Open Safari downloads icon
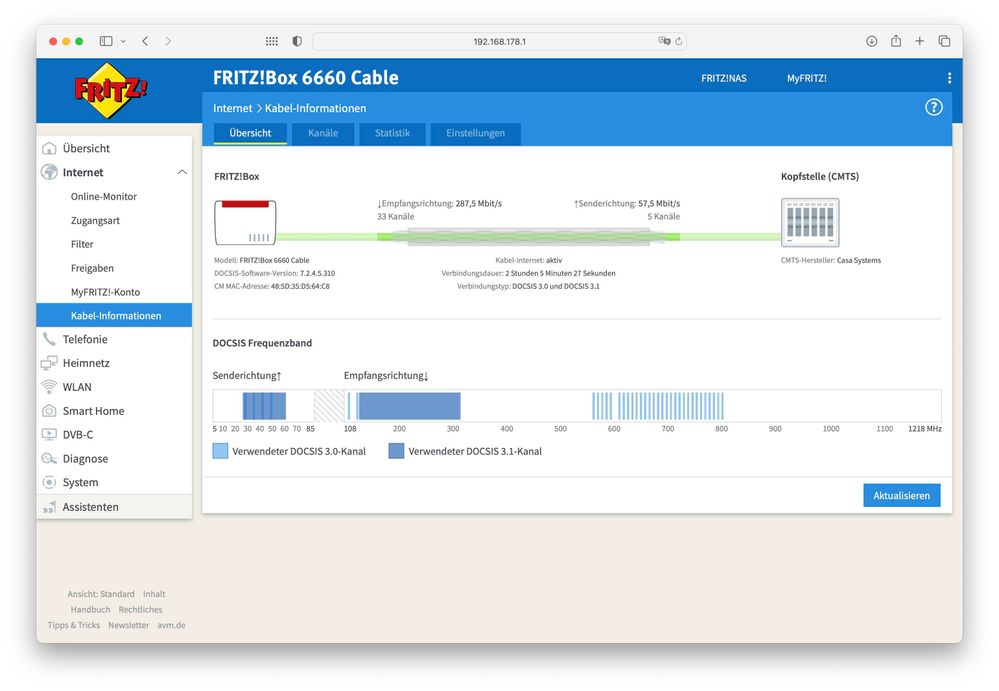 click(872, 41)
